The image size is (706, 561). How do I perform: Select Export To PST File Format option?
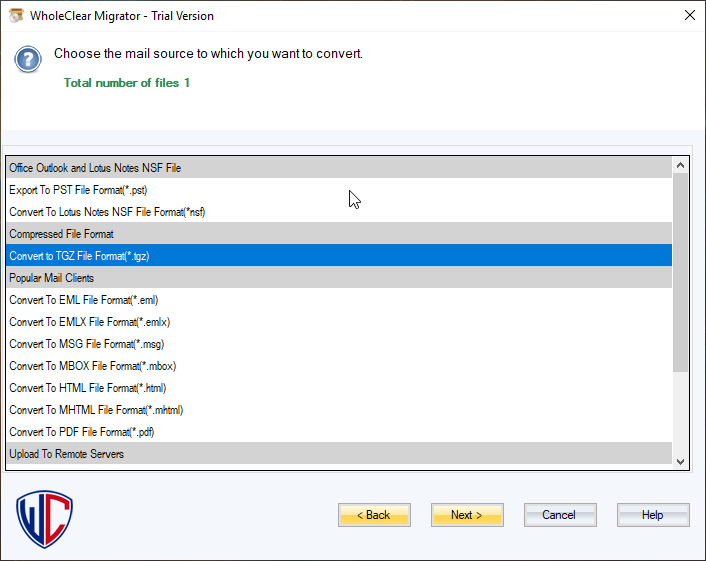click(339, 190)
